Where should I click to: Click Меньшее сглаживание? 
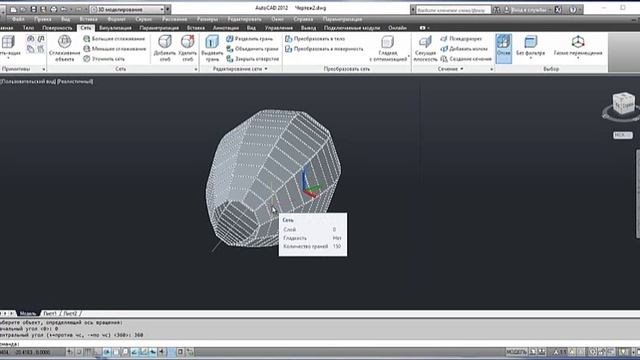[x=114, y=49]
